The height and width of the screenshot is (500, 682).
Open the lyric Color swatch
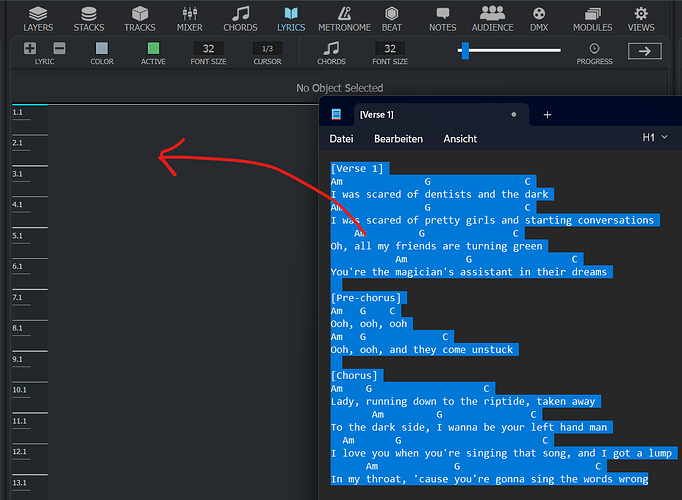click(x=102, y=48)
